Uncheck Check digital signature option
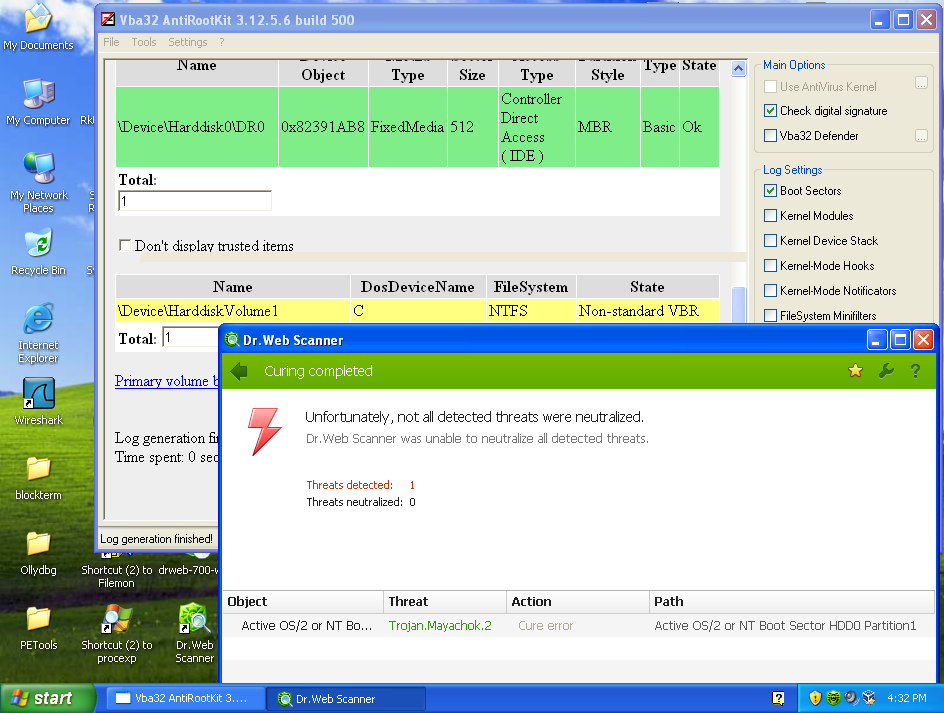The width and height of the screenshot is (944, 713). point(770,111)
